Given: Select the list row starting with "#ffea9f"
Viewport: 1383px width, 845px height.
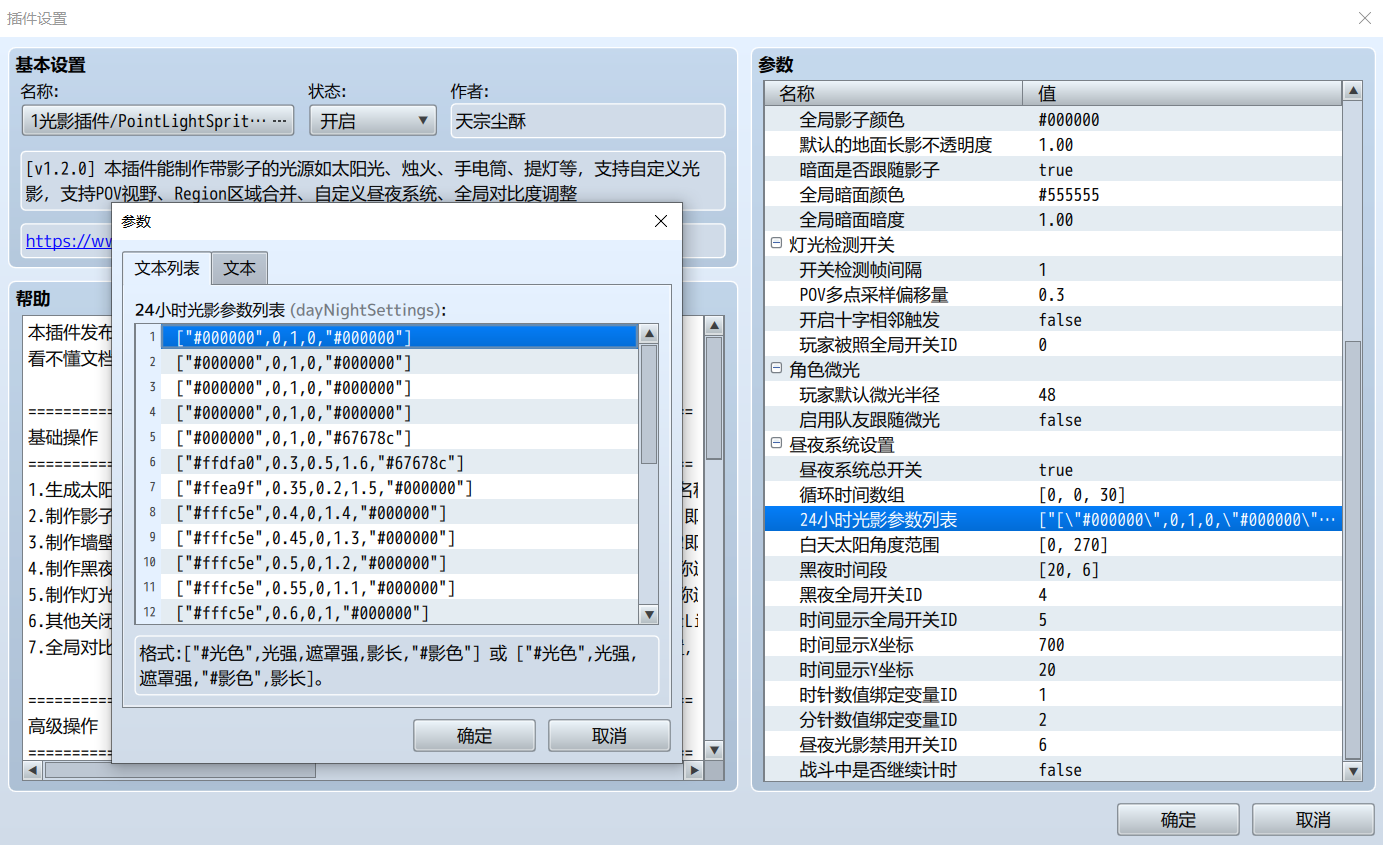Looking at the screenshot, I should [x=386, y=487].
